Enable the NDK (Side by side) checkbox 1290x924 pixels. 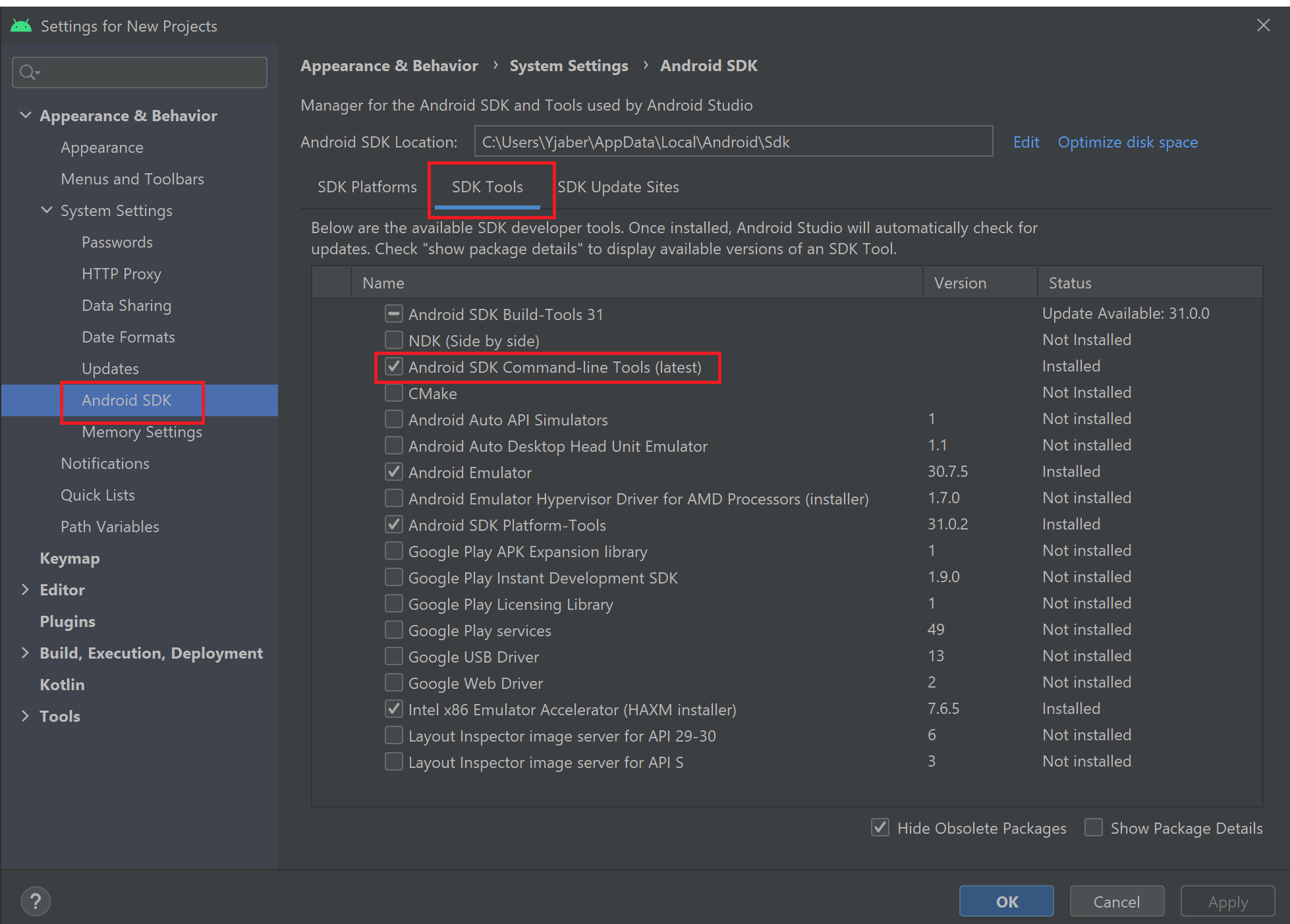click(393, 340)
